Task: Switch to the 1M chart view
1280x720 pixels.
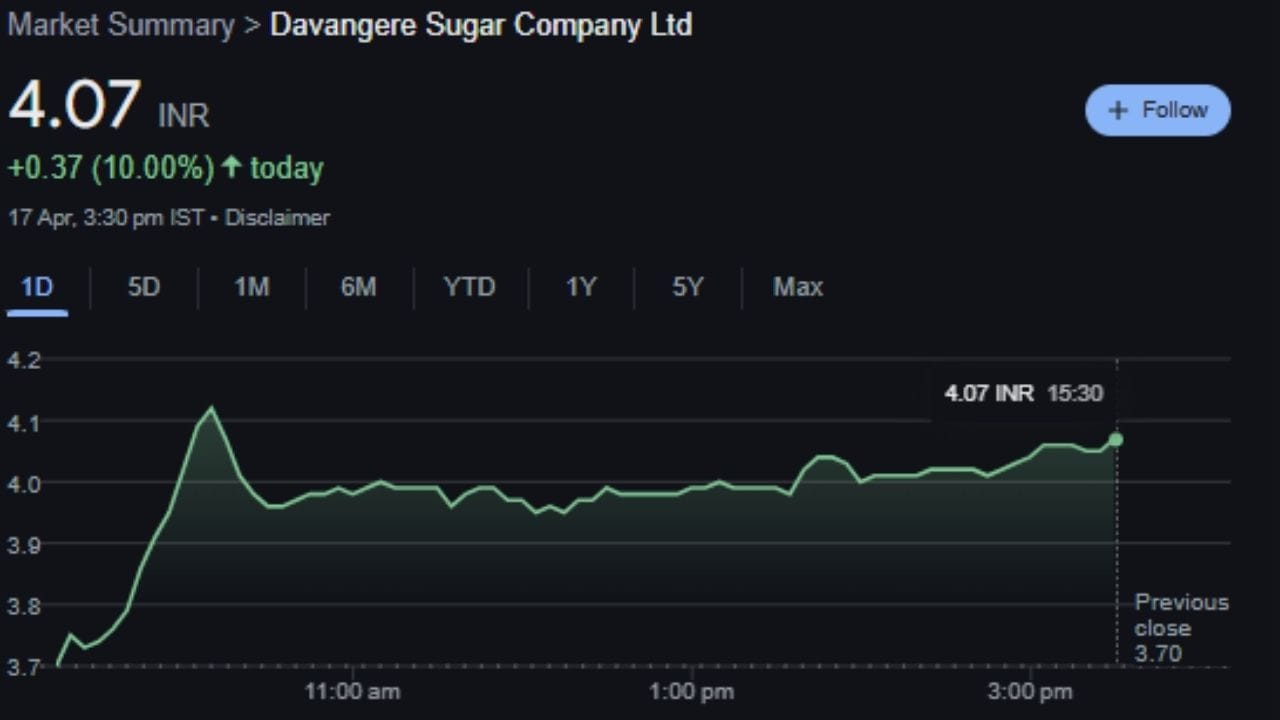Action: click(251, 287)
